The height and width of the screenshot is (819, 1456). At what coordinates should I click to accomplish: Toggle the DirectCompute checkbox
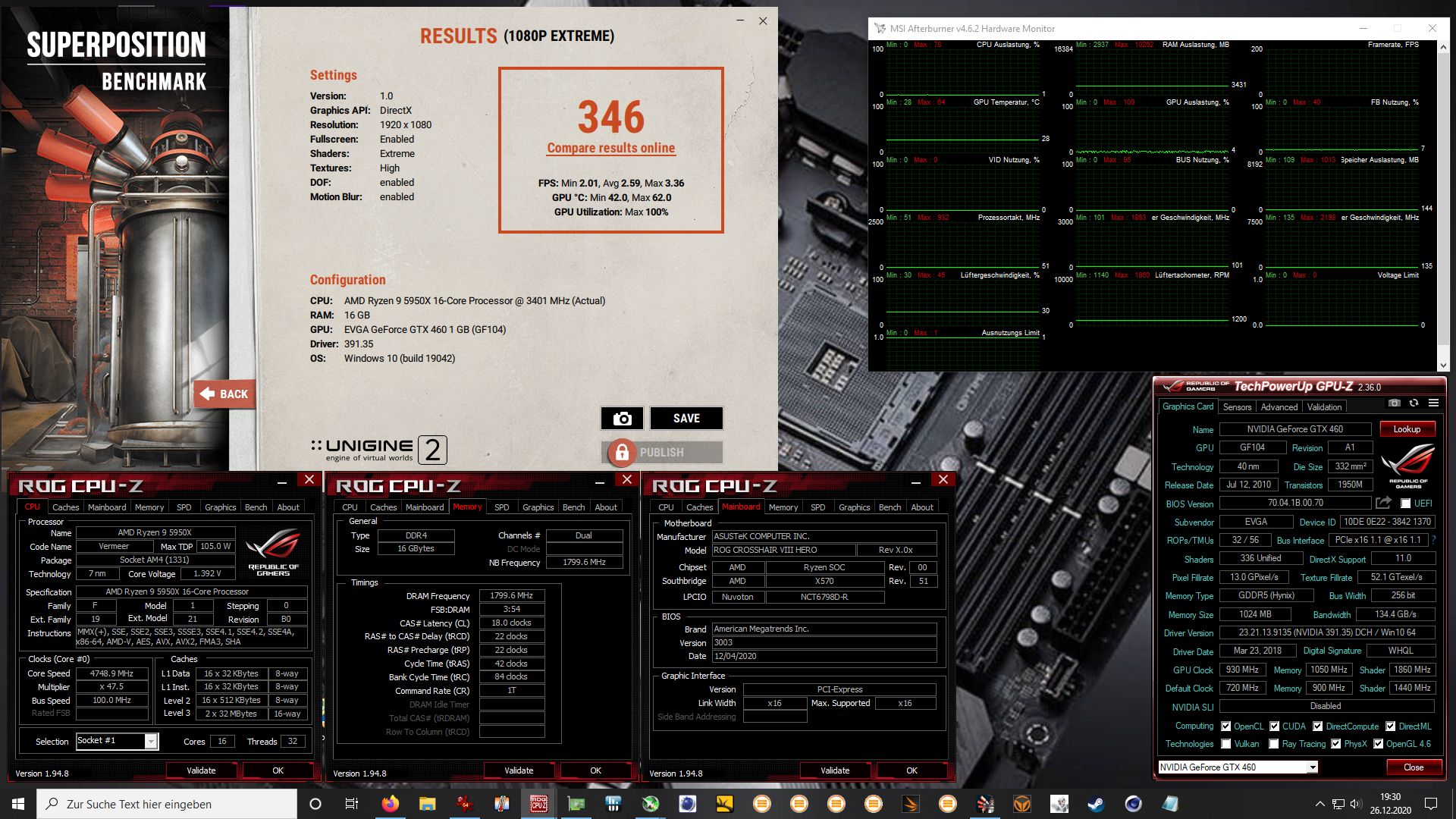[x=1317, y=726]
